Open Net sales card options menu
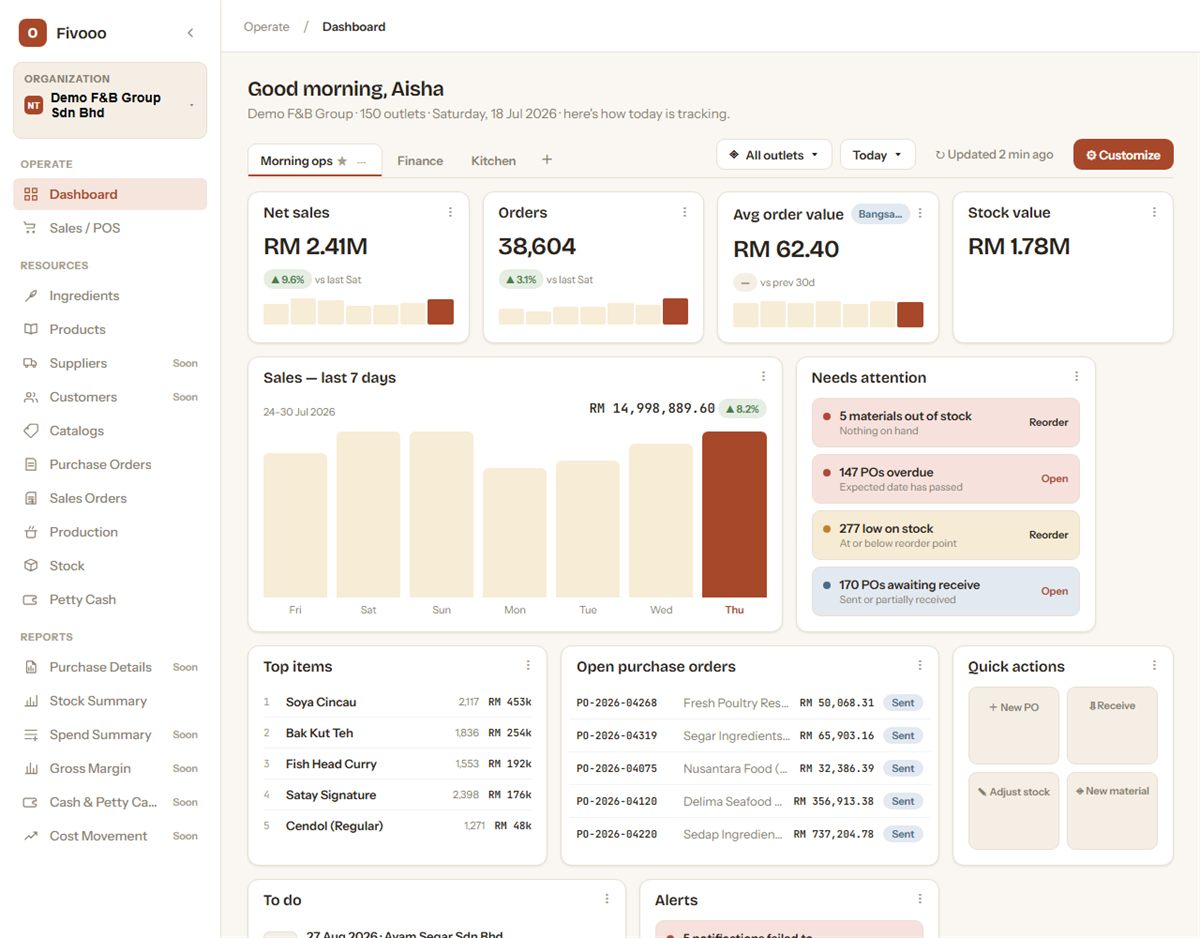Viewport: 1200px width, 938px height. click(x=450, y=212)
